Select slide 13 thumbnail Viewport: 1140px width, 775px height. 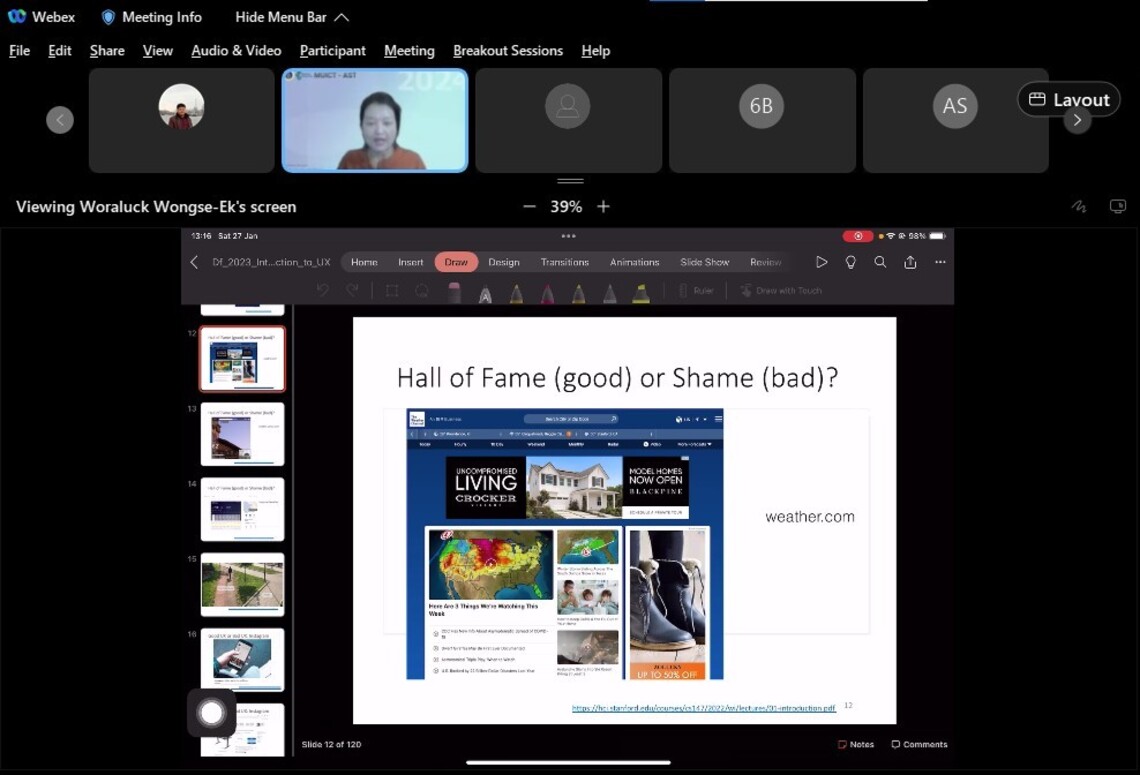click(243, 434)
